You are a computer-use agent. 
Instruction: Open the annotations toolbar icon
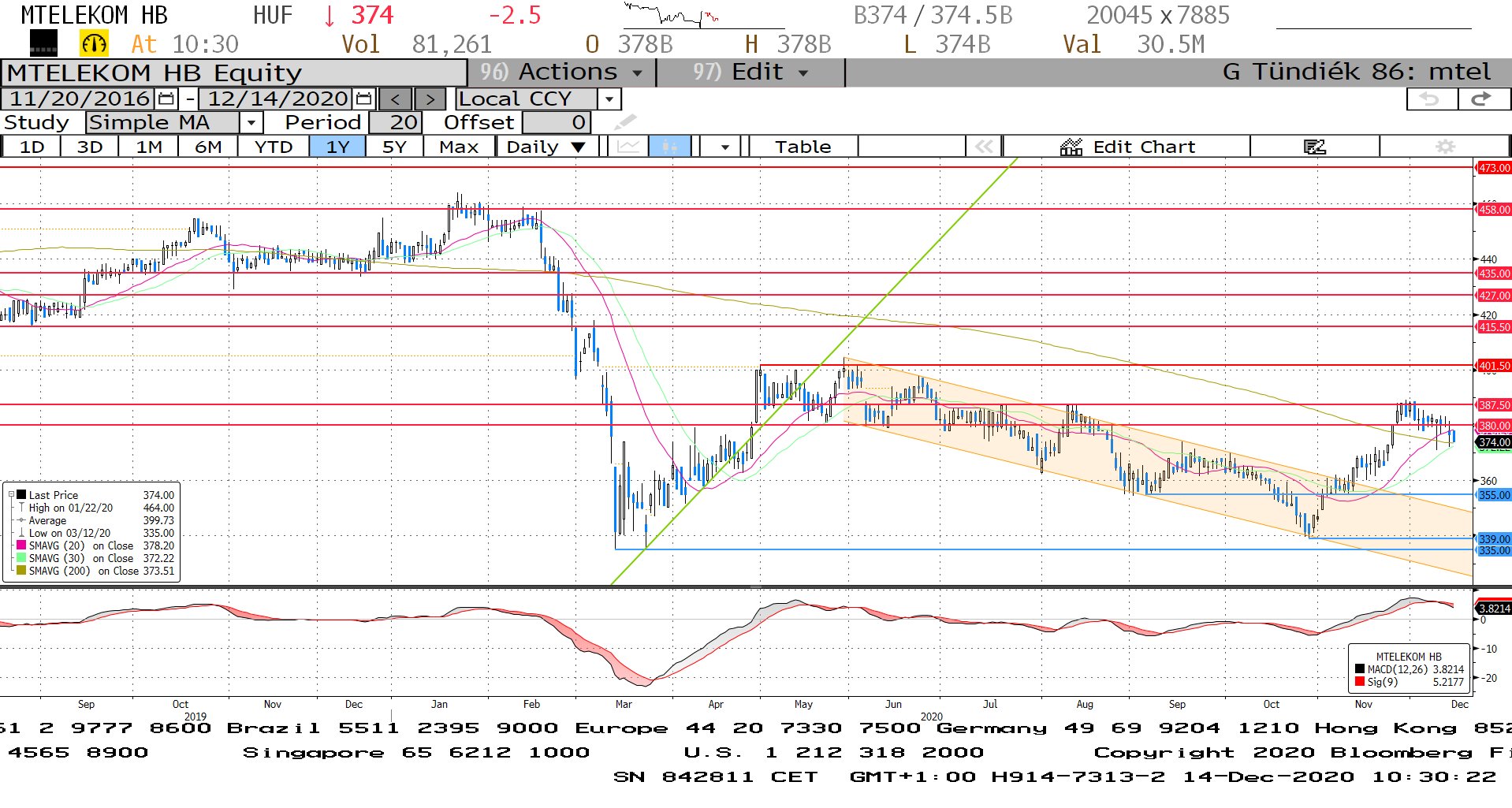coord(1315,147)
